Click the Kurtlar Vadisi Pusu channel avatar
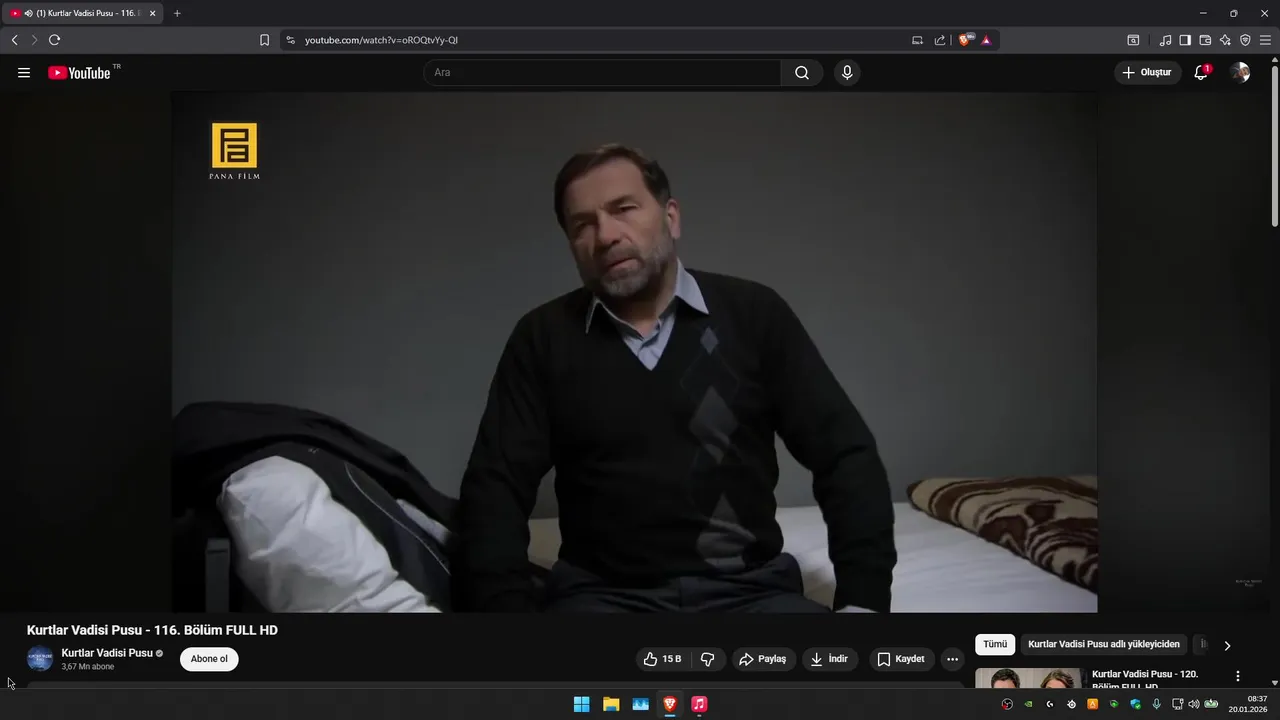The image size is (1280, 720). click(x=40, y=659)
